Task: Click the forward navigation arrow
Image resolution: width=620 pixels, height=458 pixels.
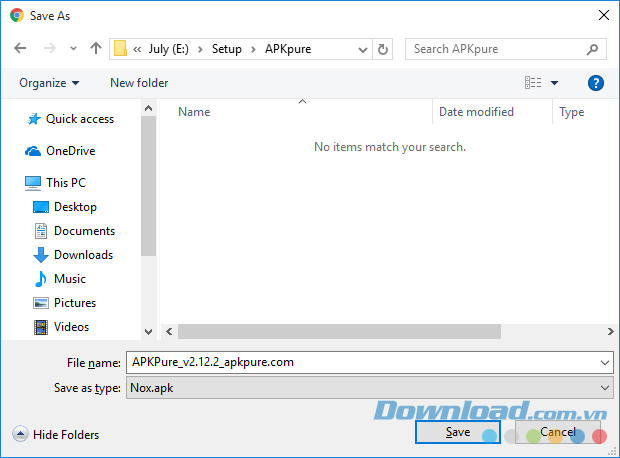Action: (x=49, y=48)
